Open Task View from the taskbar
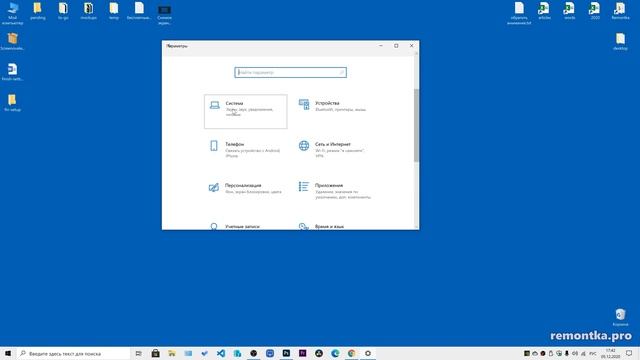The height and width of the screenshot is (360, 640). click(138, 353)
